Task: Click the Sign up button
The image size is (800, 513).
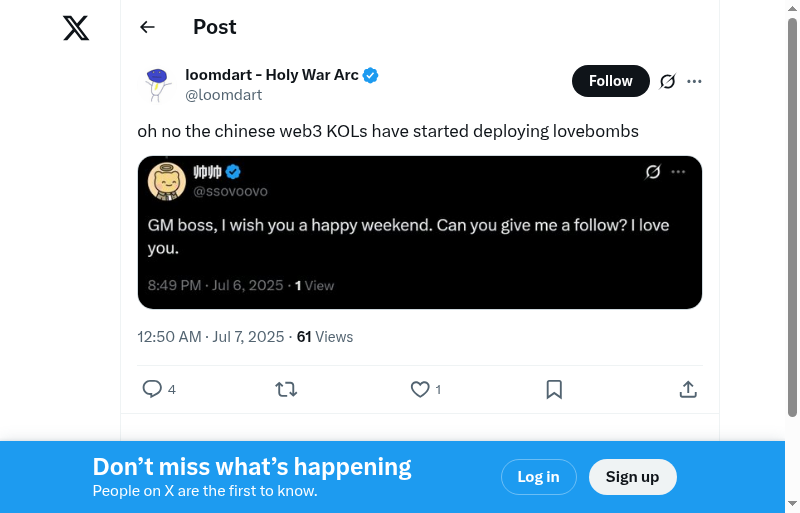Action: [632, 477]
